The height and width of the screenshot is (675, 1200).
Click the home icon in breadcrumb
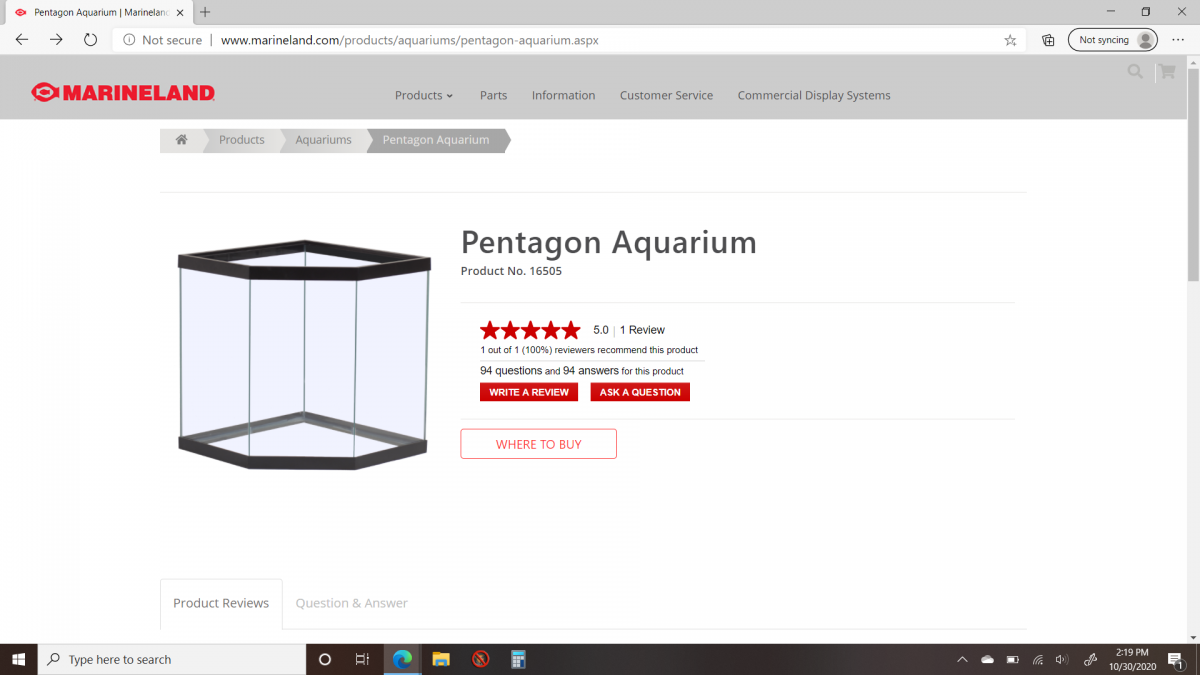coord(181,140)
